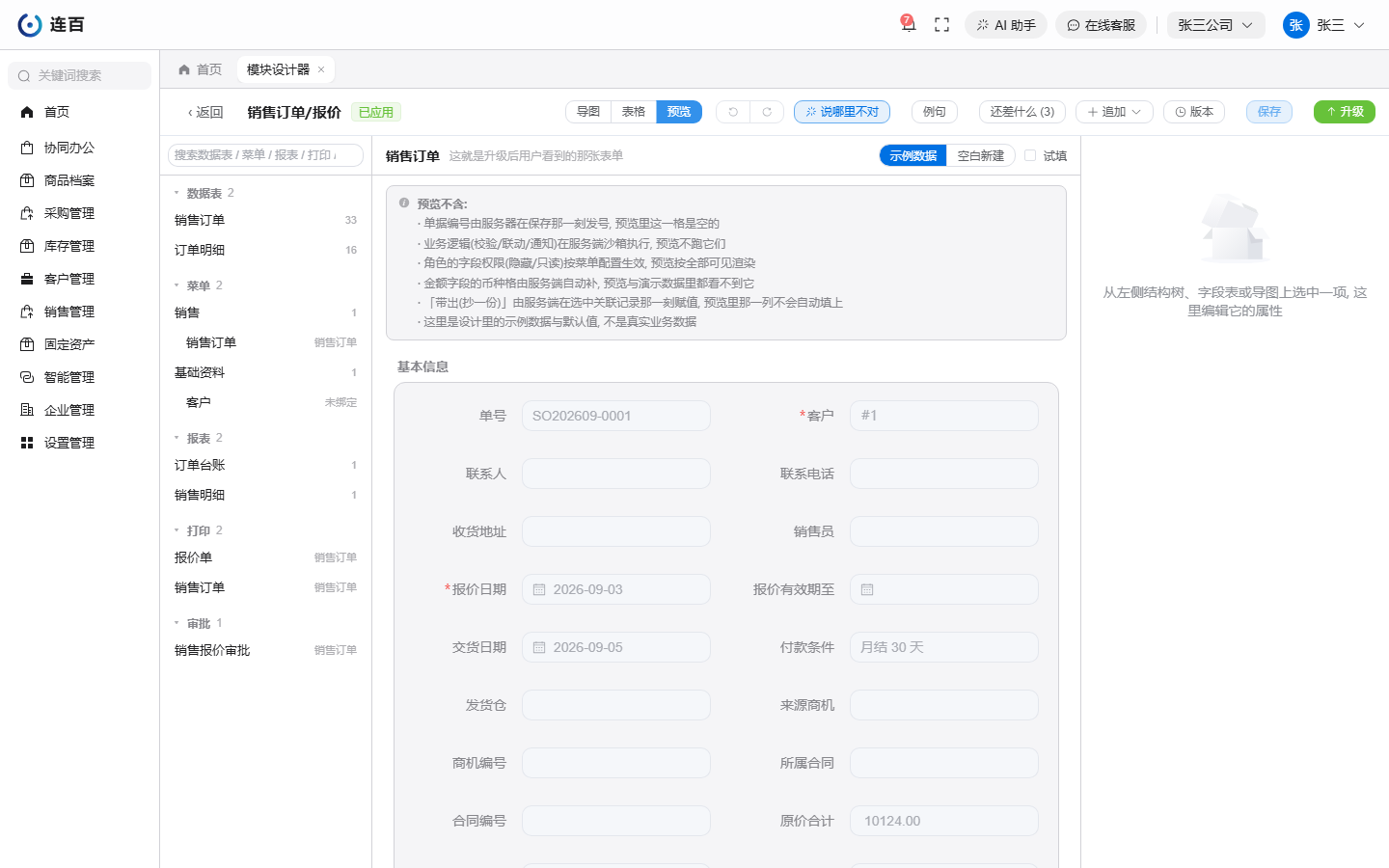Select the 客户 未绑定 menu row
This screenshot has width=1389, height=868.
265,402
